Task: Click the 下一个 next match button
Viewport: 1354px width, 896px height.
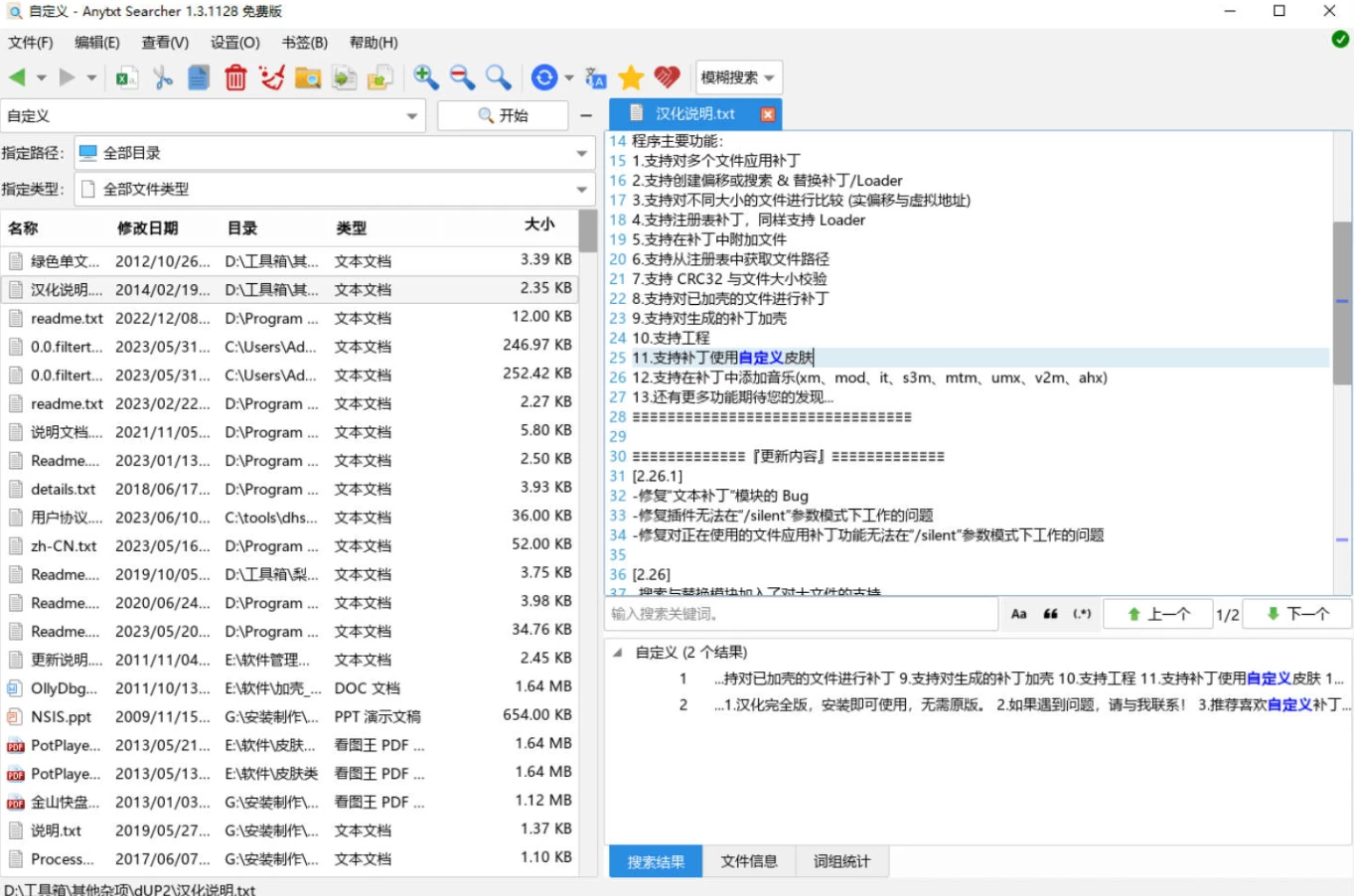Action: click(1297, 614)
